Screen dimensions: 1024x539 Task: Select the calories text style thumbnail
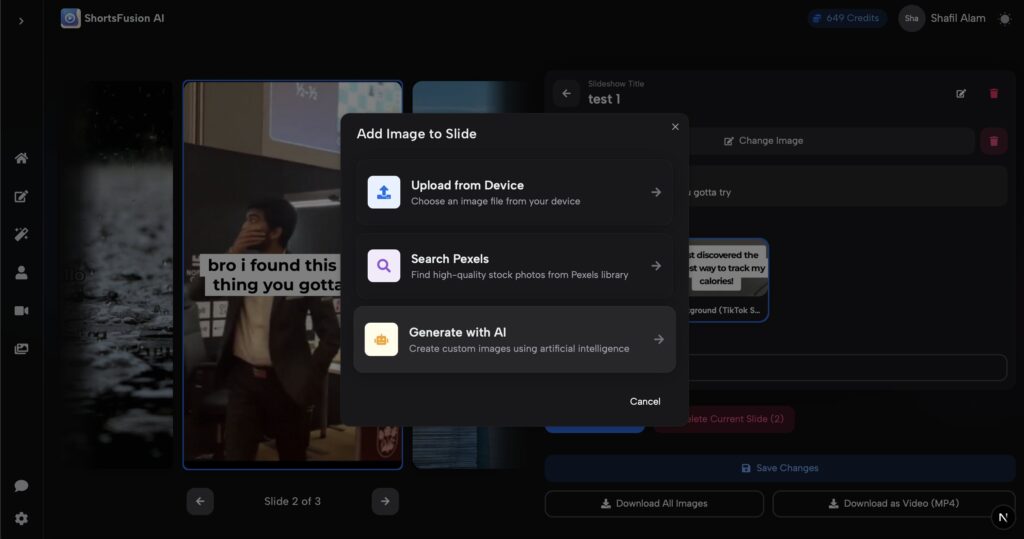click(x=728, y=280)
